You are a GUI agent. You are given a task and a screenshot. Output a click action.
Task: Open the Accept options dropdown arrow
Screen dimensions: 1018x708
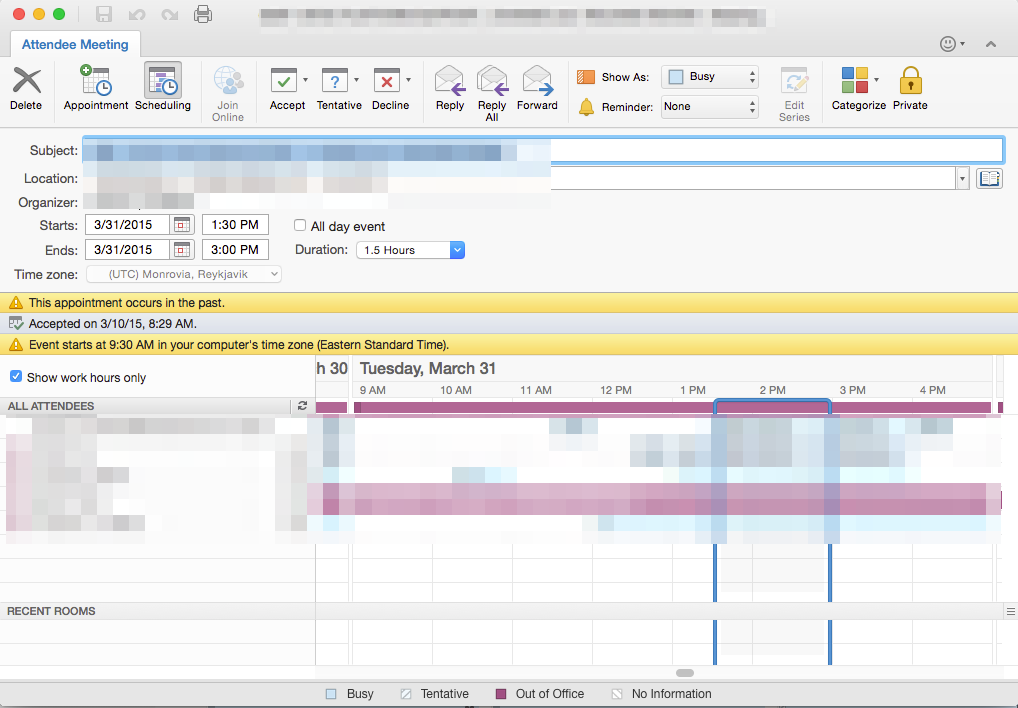coord(305,80)
